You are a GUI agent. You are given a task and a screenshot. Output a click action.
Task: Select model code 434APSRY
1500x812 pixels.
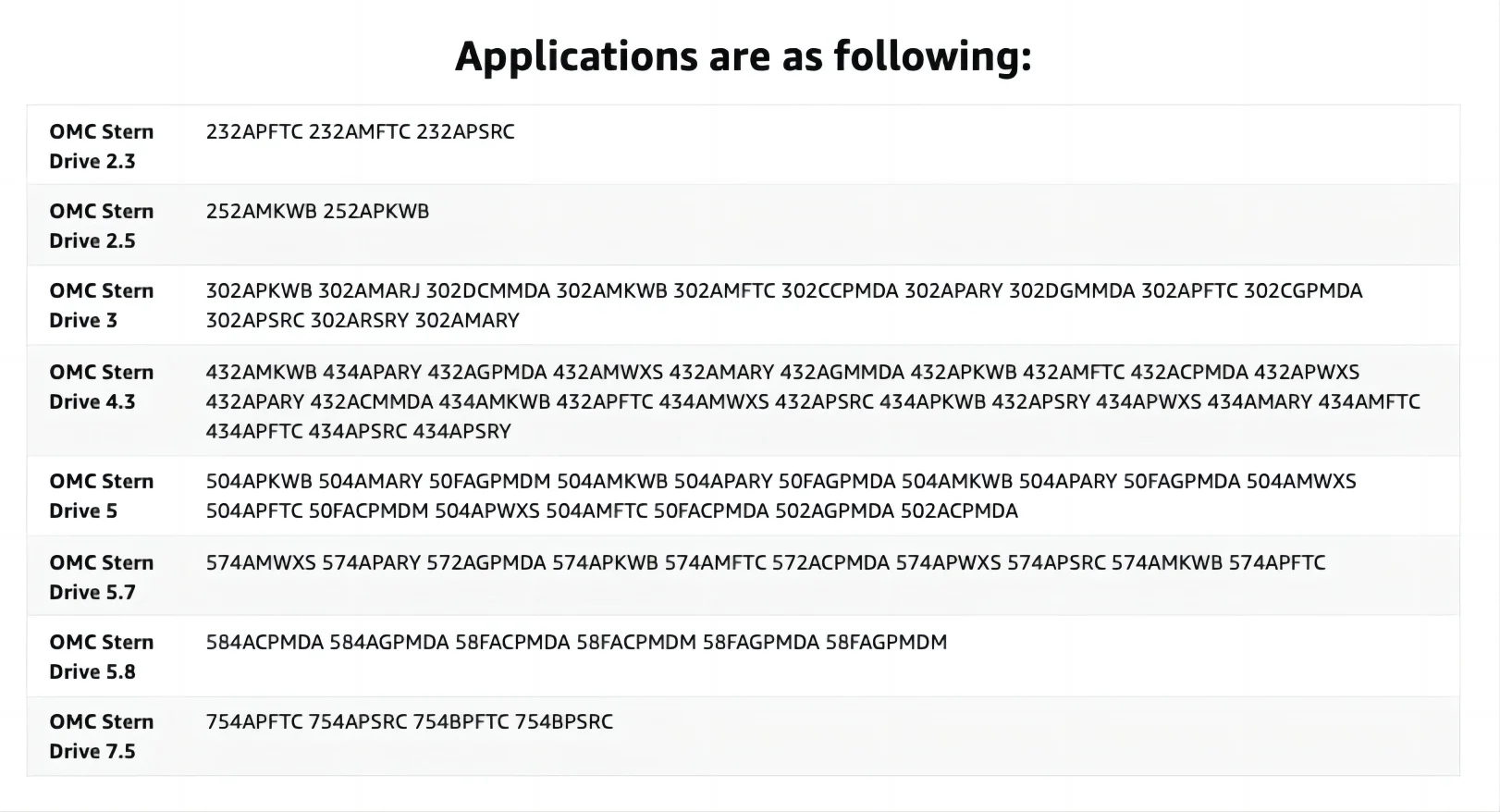(x=461, y=431)
